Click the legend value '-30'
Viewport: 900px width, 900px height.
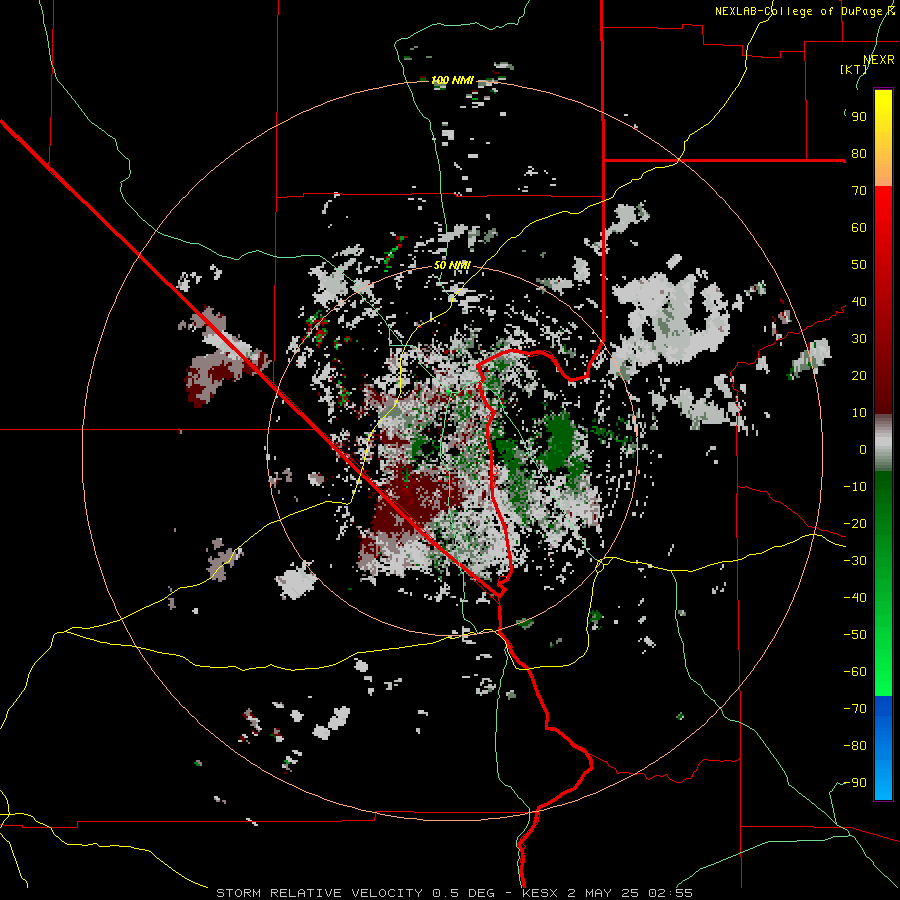point(855,561)
